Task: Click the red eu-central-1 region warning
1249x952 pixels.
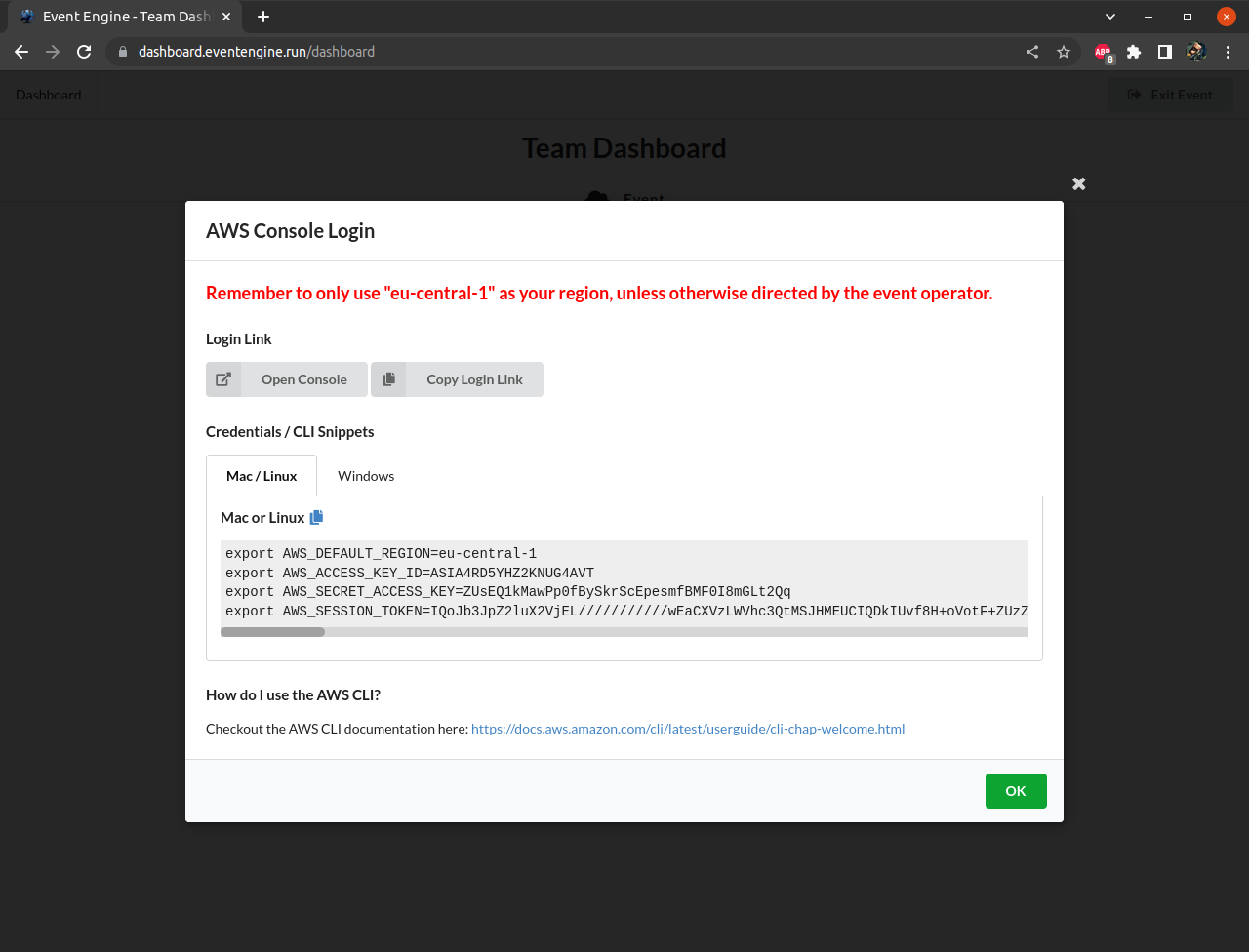Action: [x=599, y=293]
